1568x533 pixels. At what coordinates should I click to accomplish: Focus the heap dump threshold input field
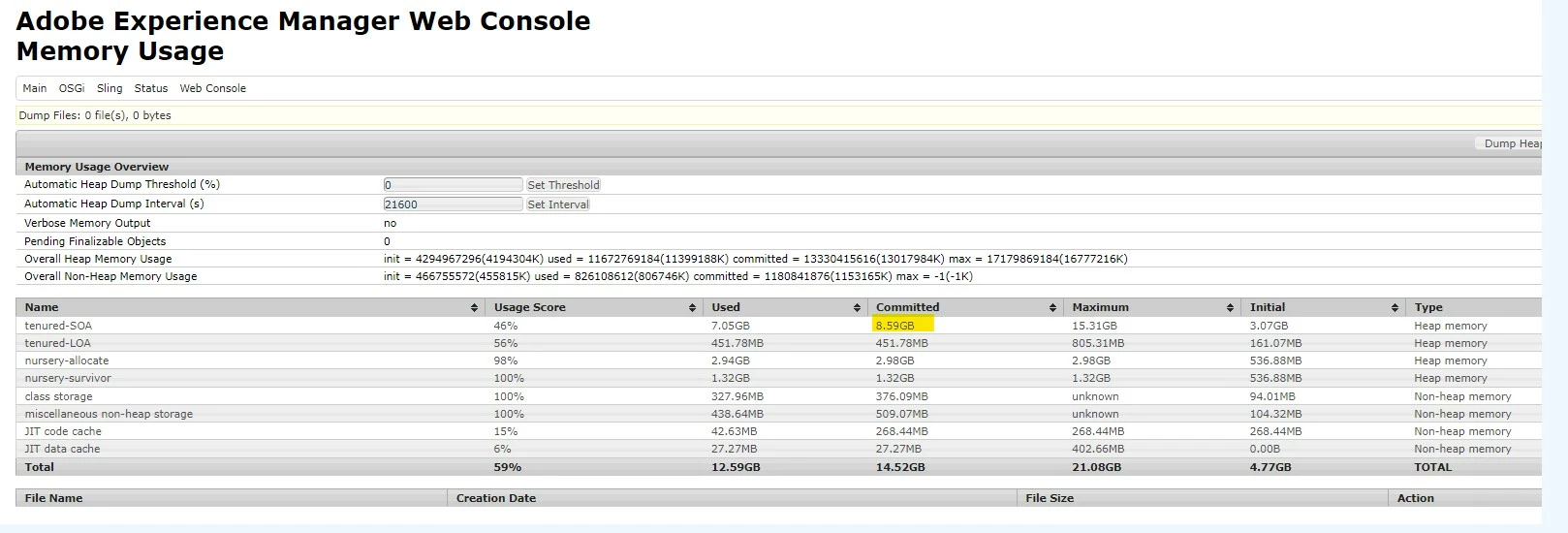tap(453, 185)
